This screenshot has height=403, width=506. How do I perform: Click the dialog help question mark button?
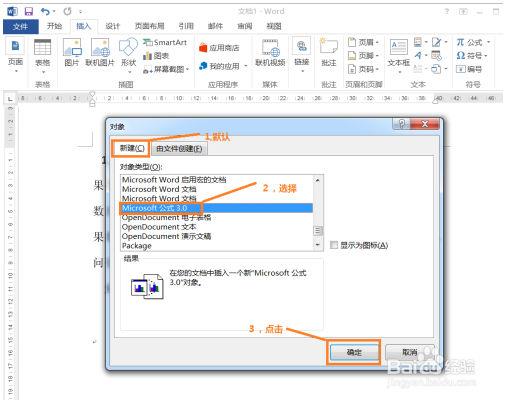point(402,125)
